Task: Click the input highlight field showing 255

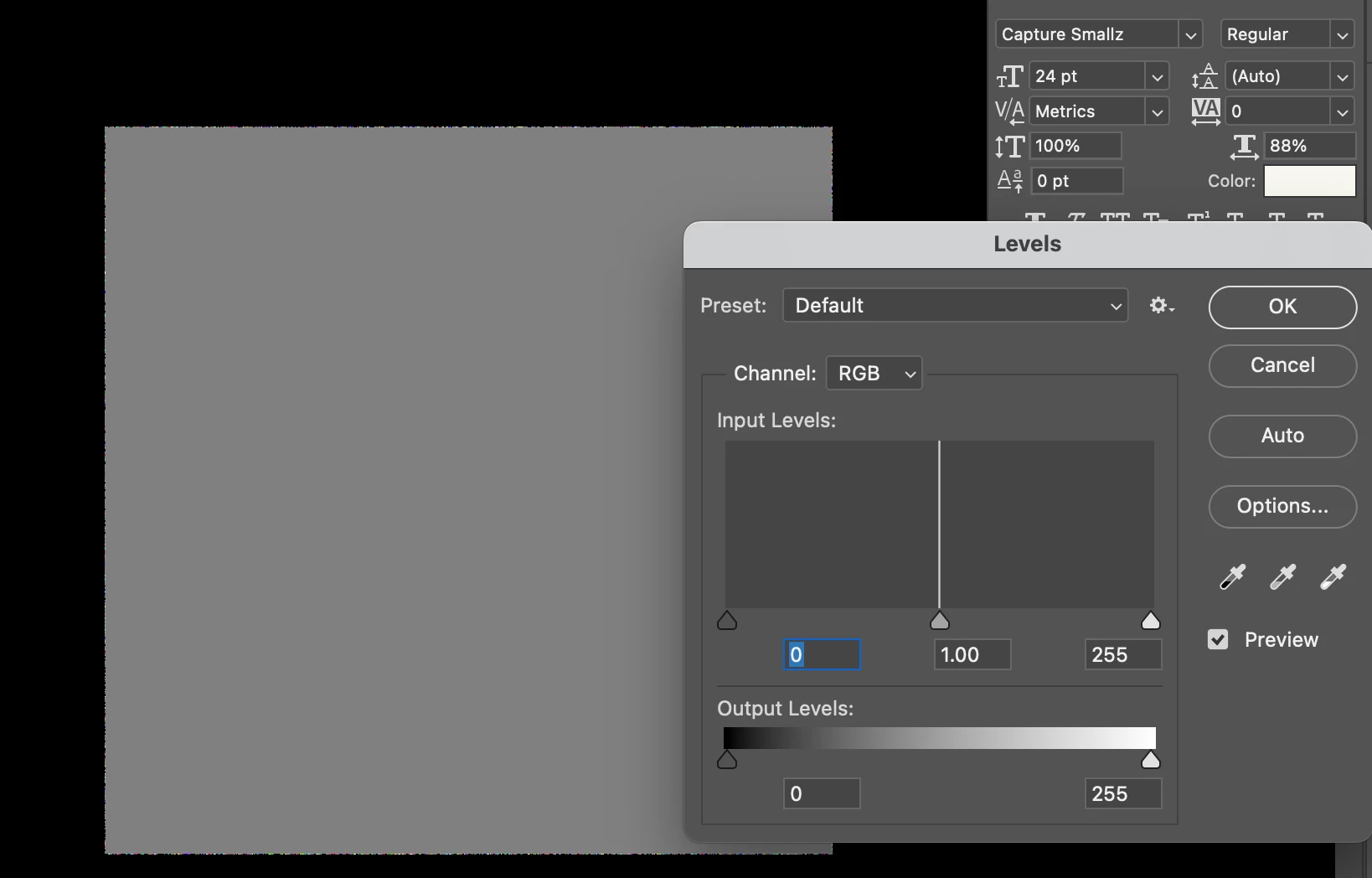Action: tap(1123, 655)
